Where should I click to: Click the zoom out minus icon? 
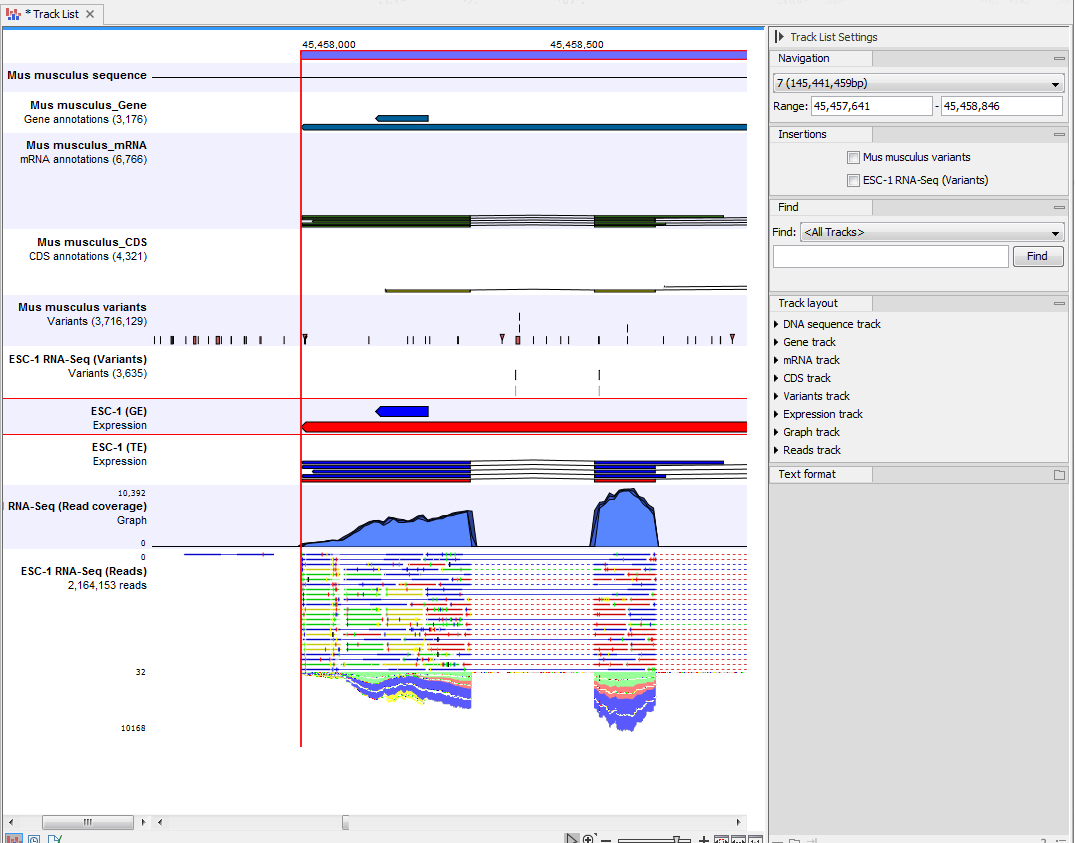point(605,837)
